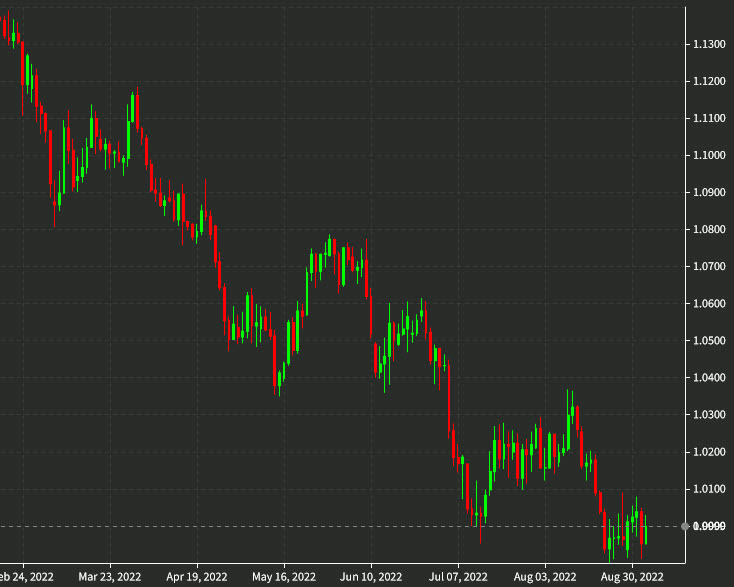Select the Aug 30, 2022 date label
The image size is (734, 587).
tap(631, 577)
